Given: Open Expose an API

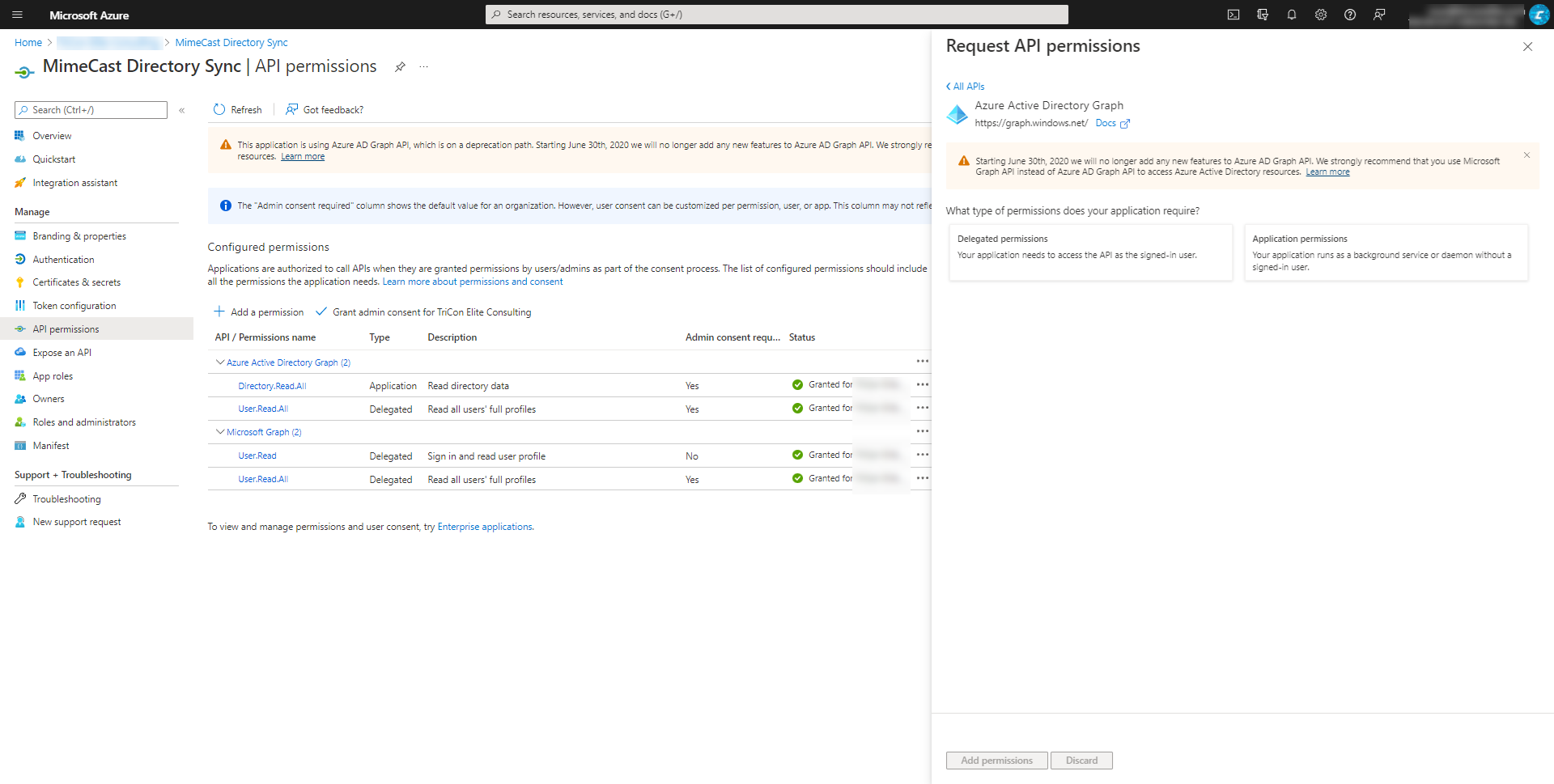Looking at the screenshot, I should [x=62, y=353].
